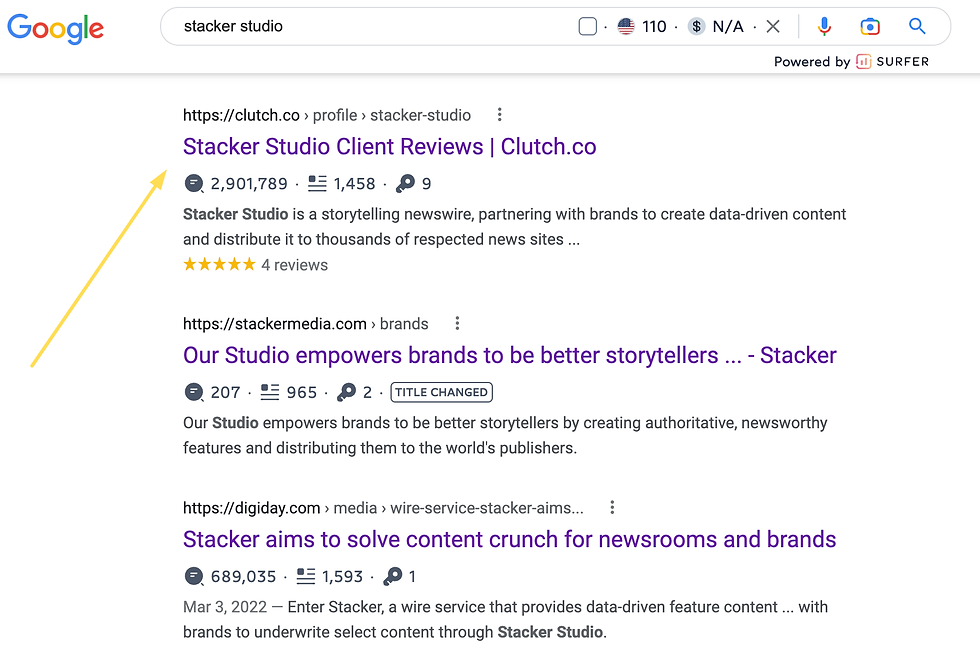Tick the Surfer checkbox in search bar
The height and width of the screenshot is (661, 980).
(588, 26)
